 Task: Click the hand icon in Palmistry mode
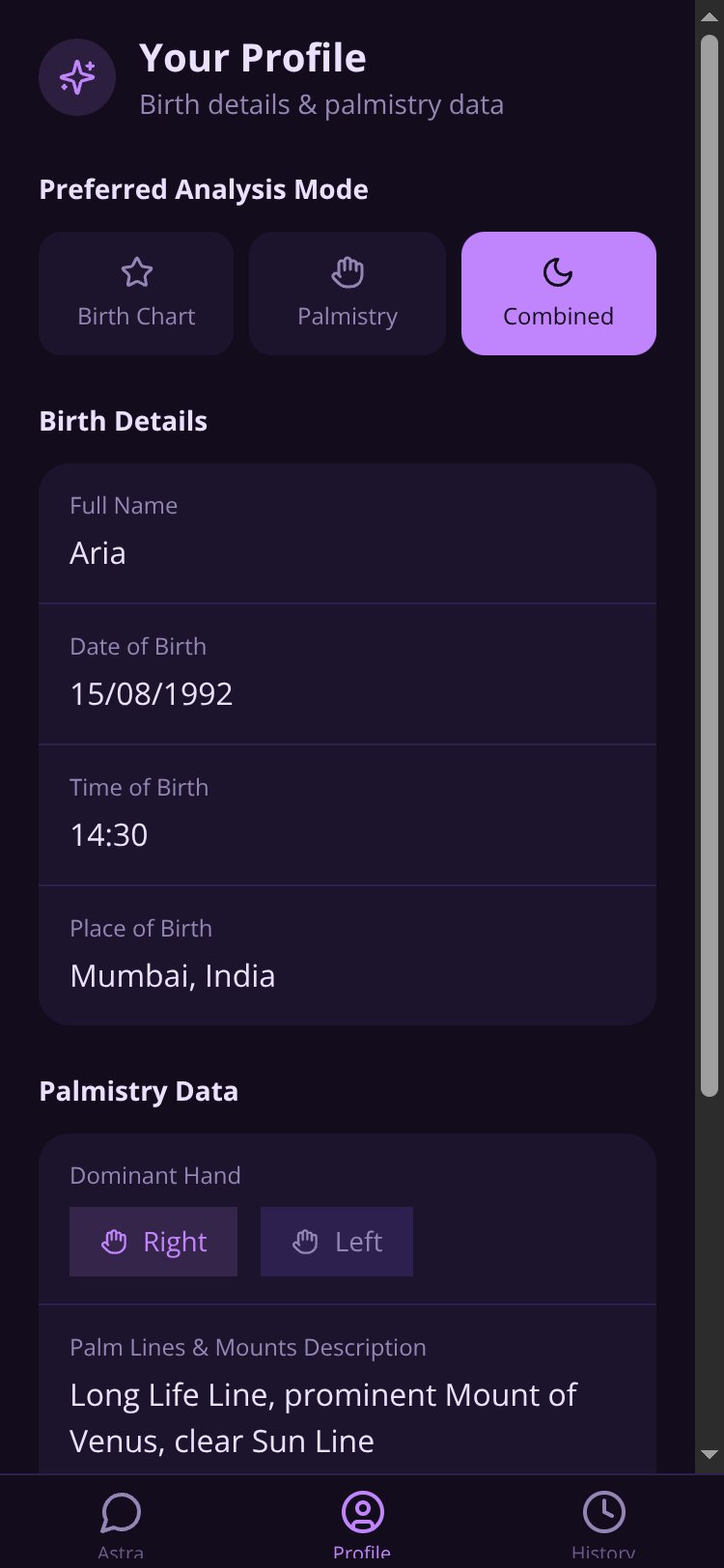pyautogui.click(x=348, y=273)
